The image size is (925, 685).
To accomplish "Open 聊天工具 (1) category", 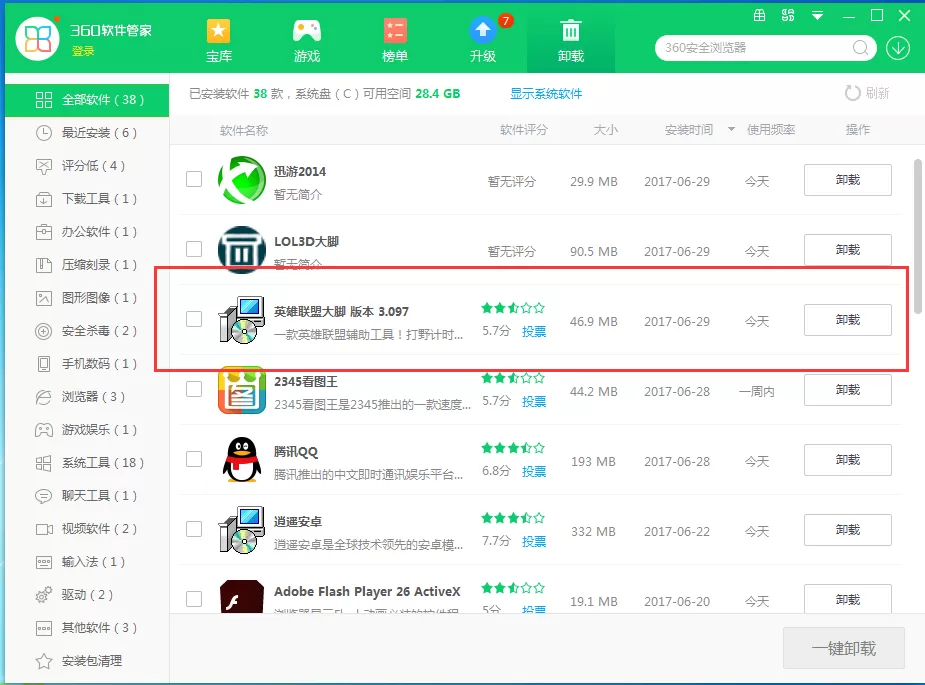I will [x=87, y=496].
